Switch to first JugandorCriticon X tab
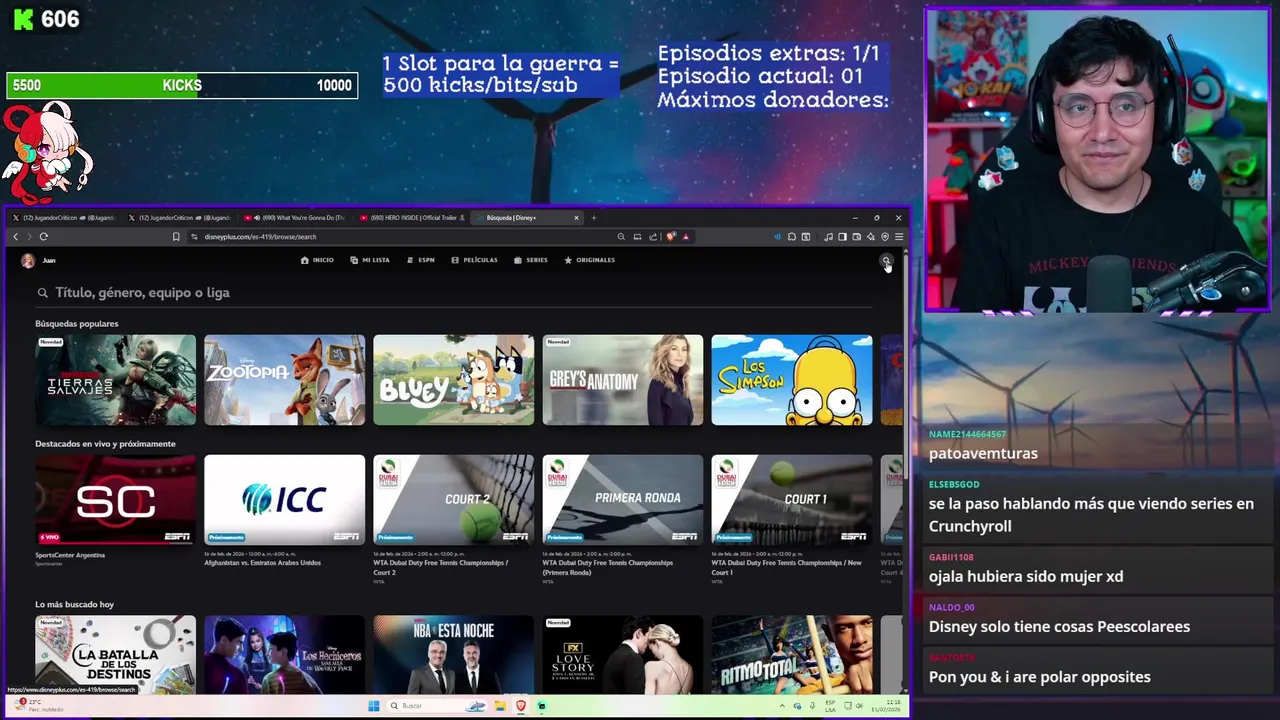Screen dimensions: 1280x720 [65, 218]
